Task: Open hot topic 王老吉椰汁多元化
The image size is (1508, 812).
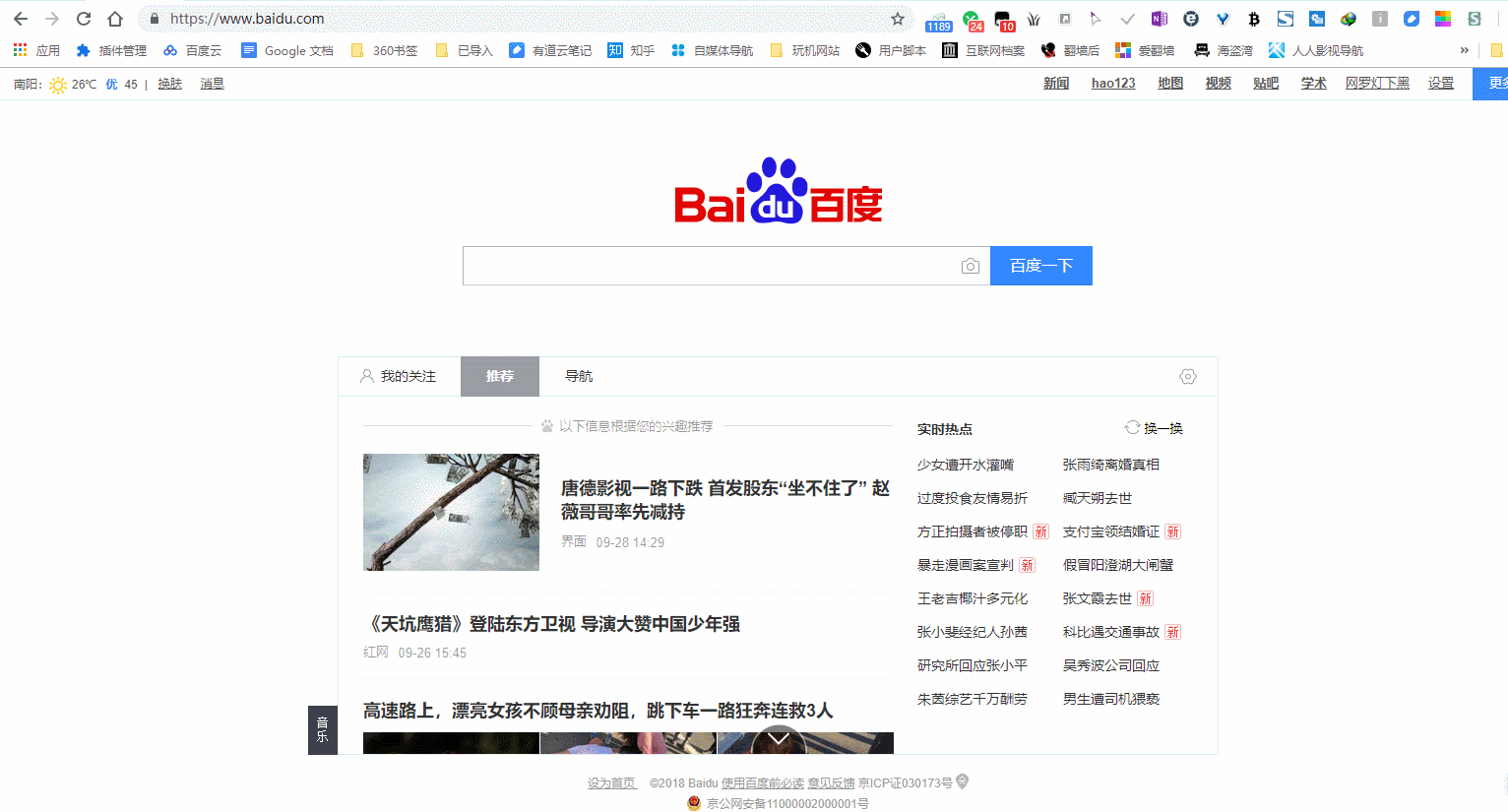Action: (973, 598)
